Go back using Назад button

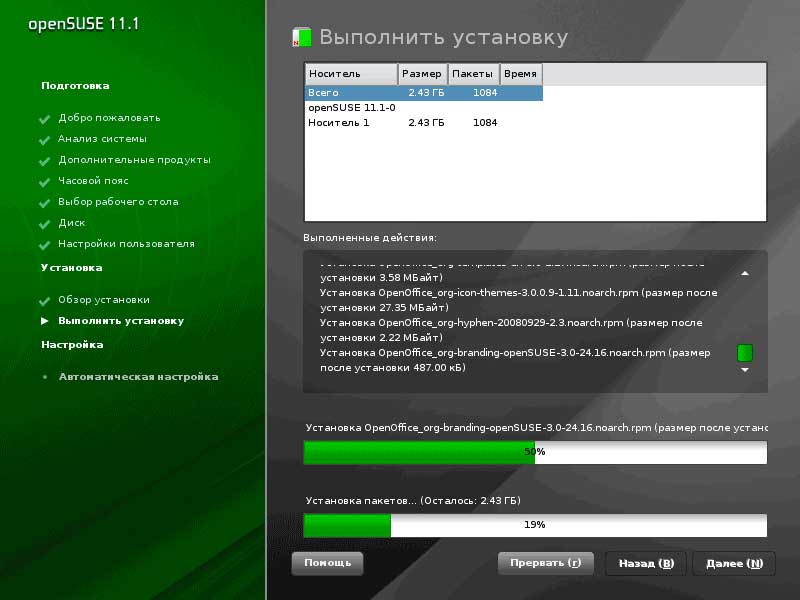[646, 564]
